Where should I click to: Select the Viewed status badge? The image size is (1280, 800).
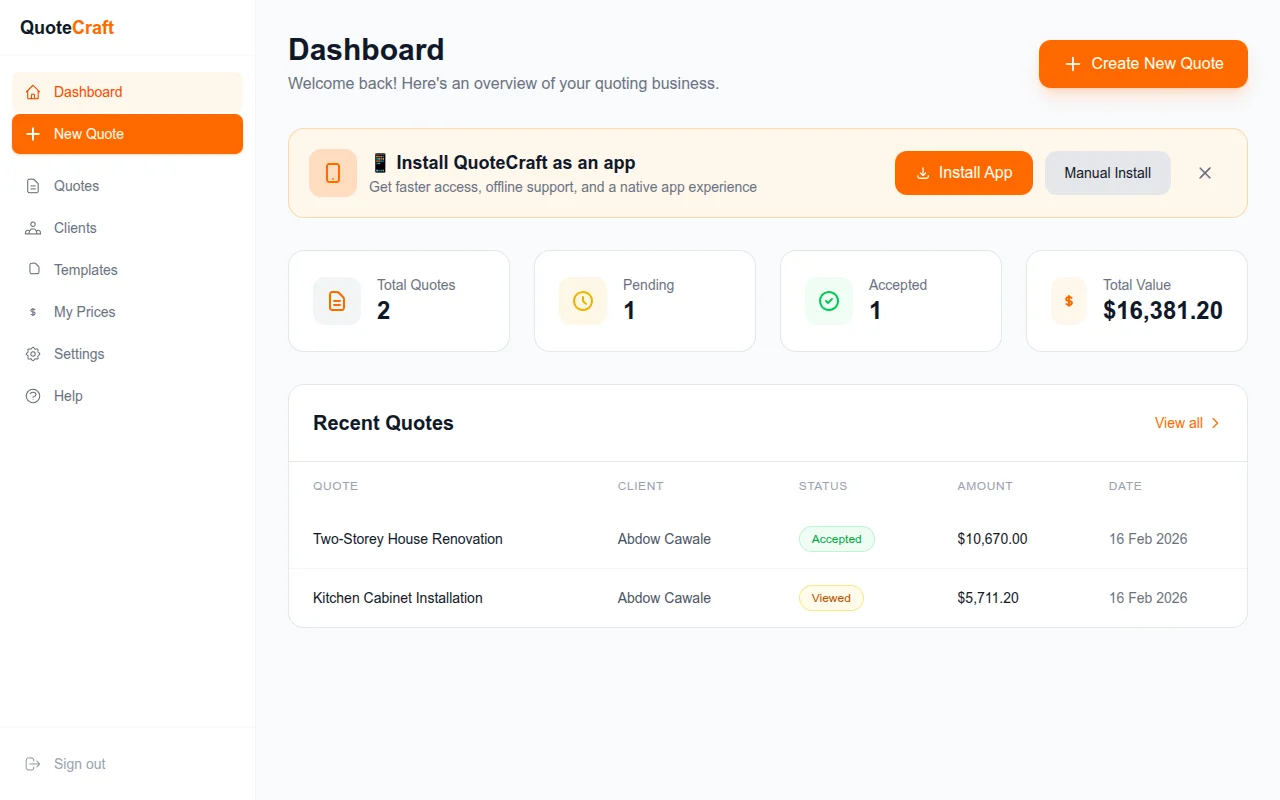[831, 598]
